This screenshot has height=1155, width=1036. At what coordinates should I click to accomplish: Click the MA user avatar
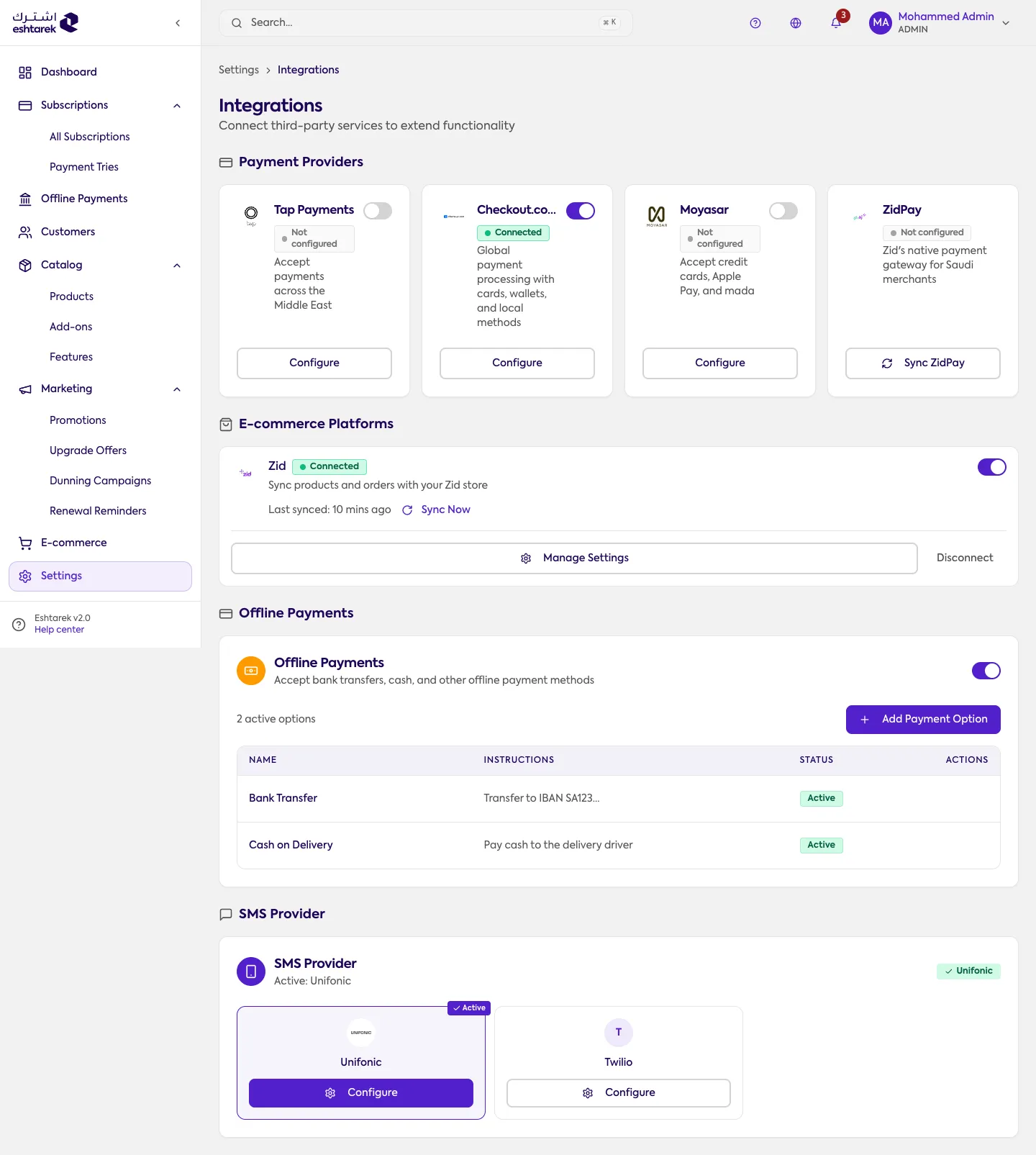coord(881,23)
